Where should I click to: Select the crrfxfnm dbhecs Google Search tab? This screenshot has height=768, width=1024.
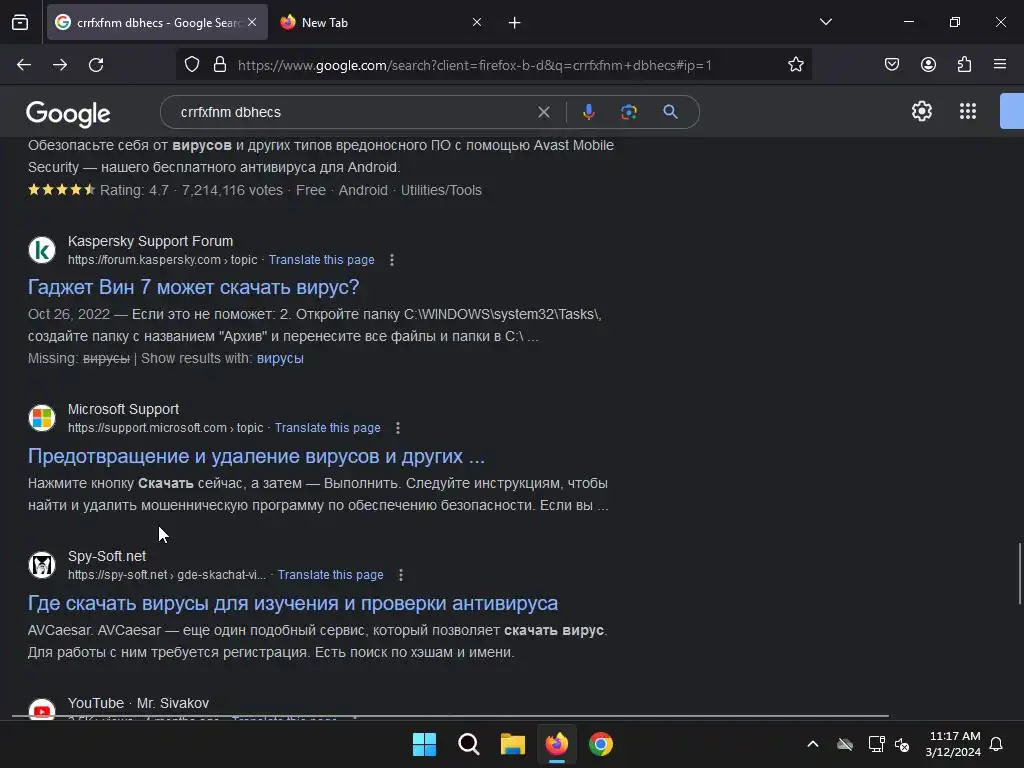157,22
